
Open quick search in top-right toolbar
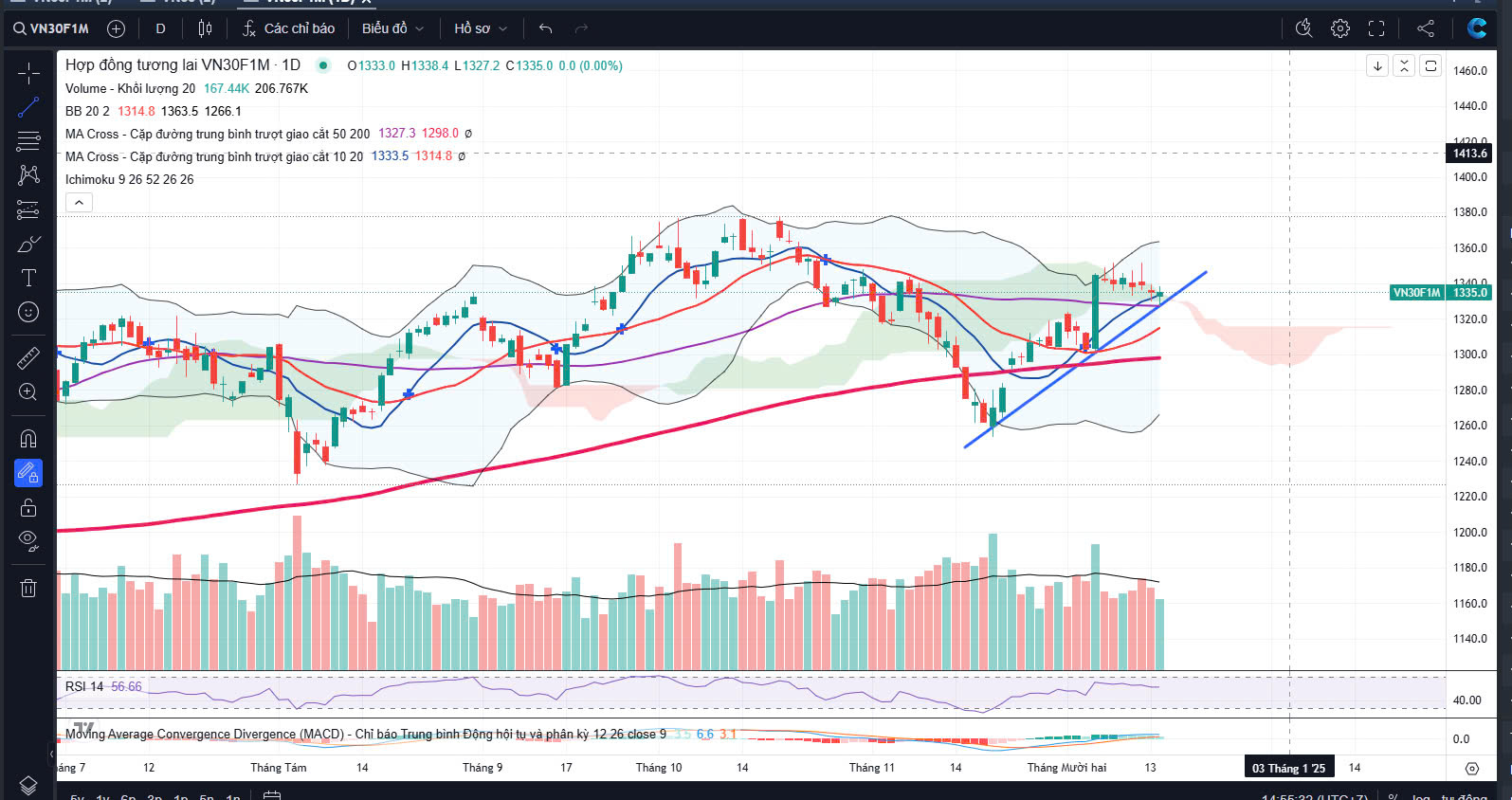click(x=1304, y=28)
